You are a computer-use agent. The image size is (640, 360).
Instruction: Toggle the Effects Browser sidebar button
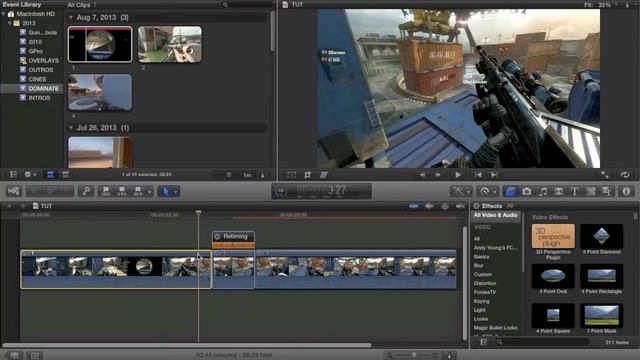pyautogui.click(x=483, y=342)
